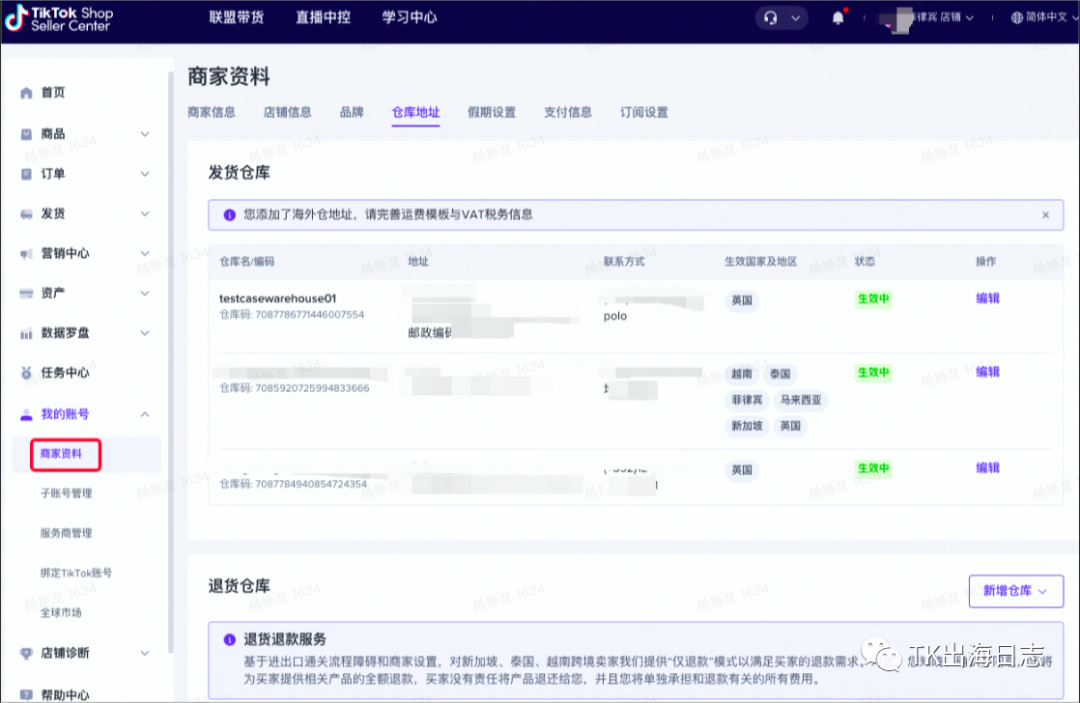Click the 订单 orders sidebar icon
The image size is (1080, 703).
point(26,174)
